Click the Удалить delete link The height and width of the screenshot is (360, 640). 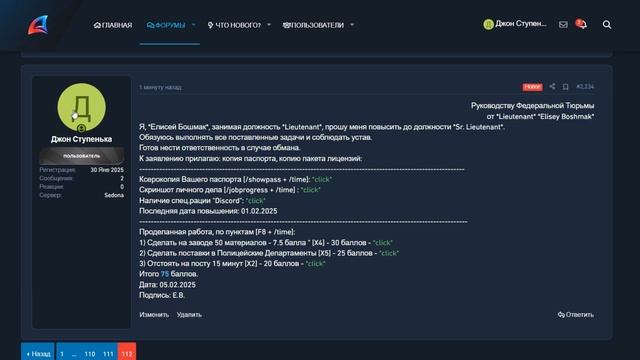(x=189, y=315)
